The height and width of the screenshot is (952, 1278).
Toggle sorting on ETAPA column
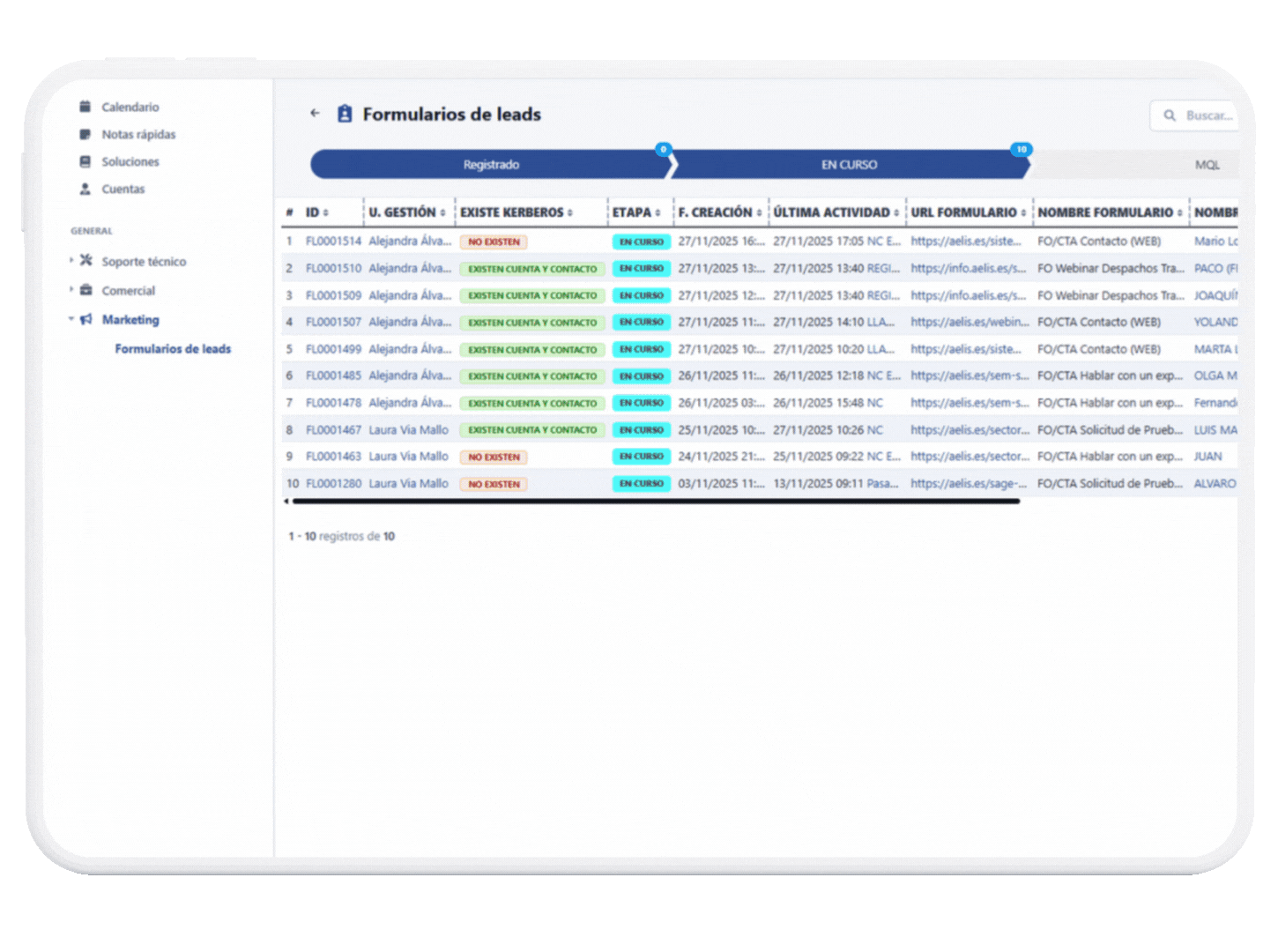[x=659, y=212]
